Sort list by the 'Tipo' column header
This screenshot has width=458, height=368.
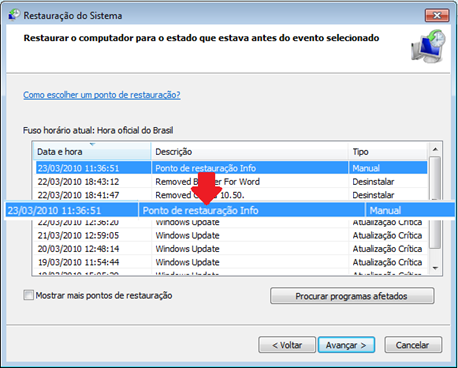388,152
